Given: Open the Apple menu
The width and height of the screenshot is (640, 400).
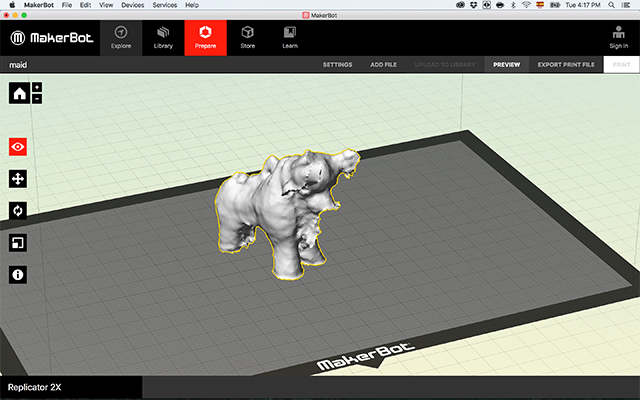Looking at the screenshot, I should coord(12,5).
